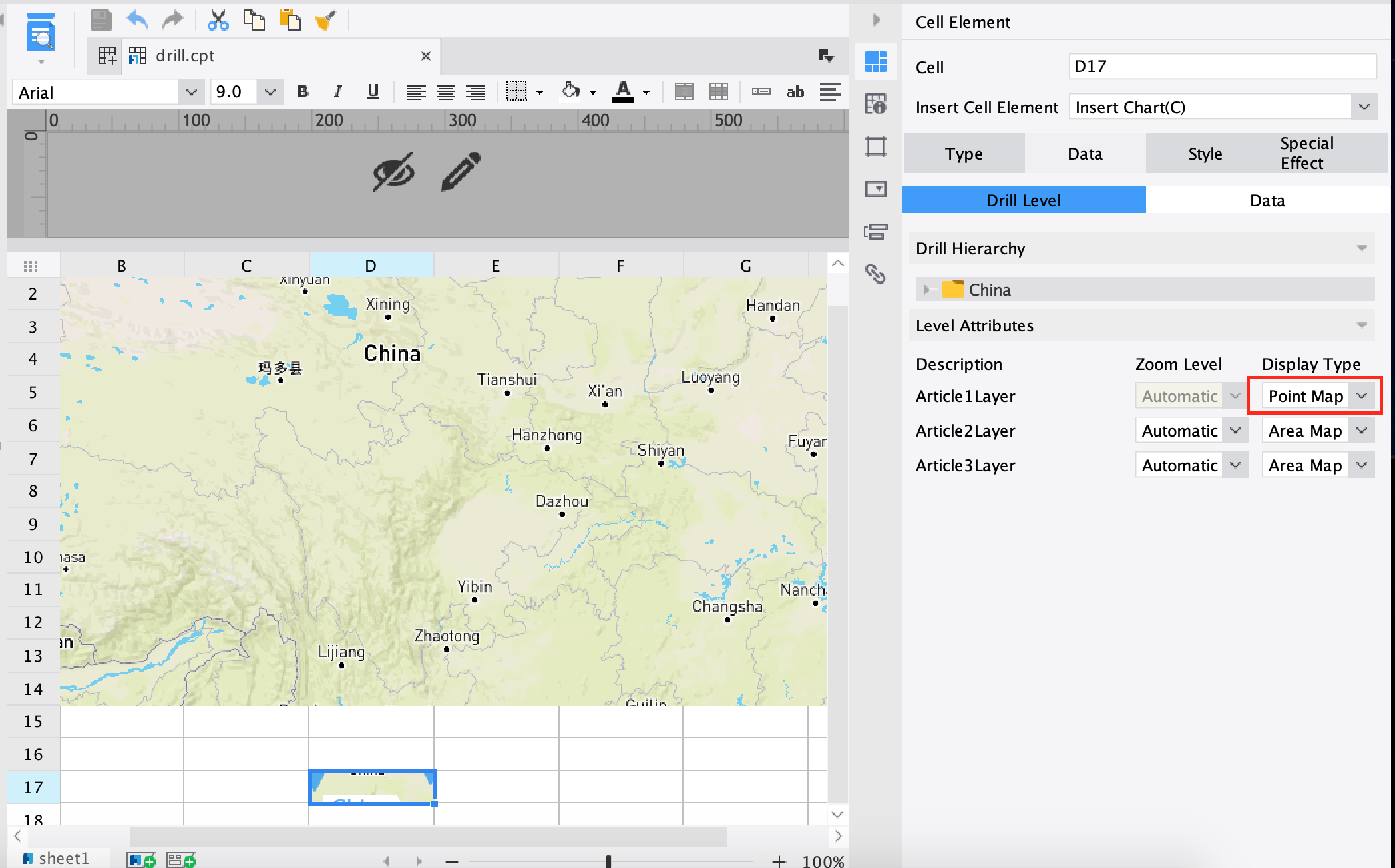
Task: Expand the China drill hierarchy node
Action: tap(926, 290)
